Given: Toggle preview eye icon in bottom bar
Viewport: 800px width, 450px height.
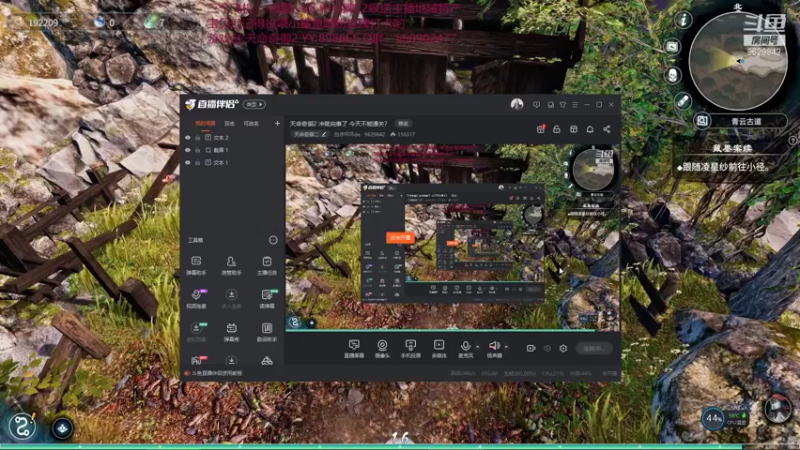Looking at the screenshot, I should [x=547, y=348].
